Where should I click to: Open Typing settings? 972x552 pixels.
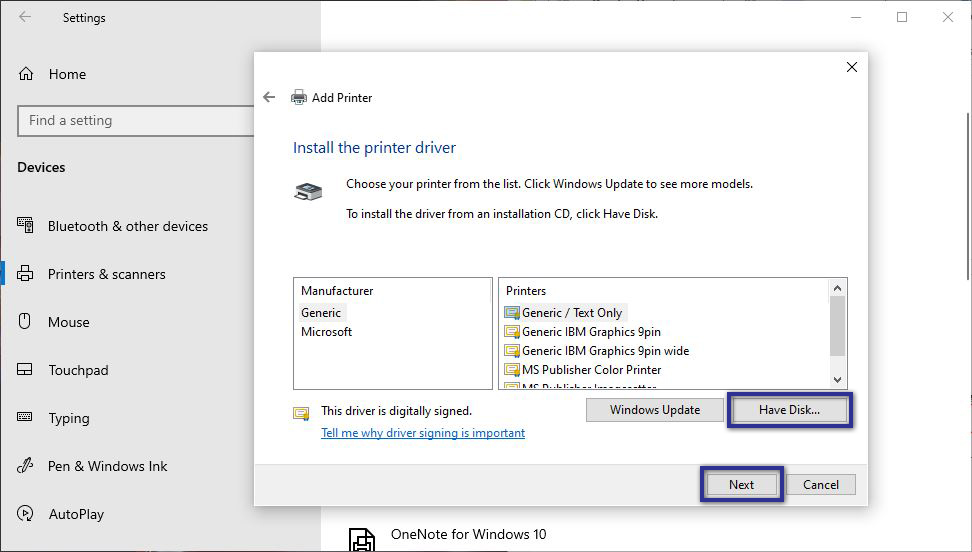pyautogui.click(x=69, y=419)
